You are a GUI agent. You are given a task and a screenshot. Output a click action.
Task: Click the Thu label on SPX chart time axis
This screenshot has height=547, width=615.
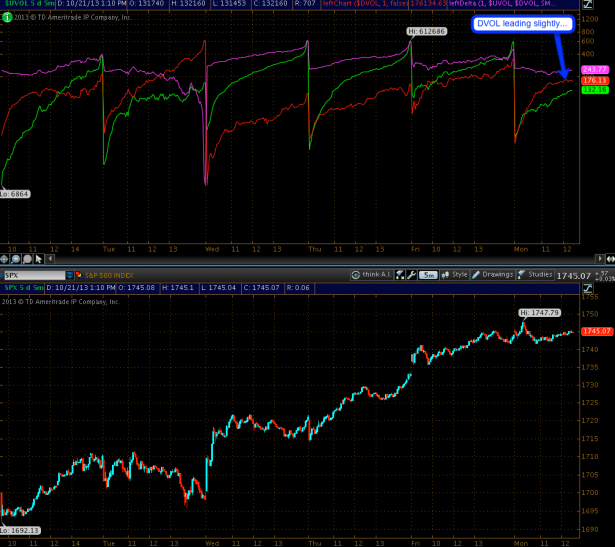[315, 543]
